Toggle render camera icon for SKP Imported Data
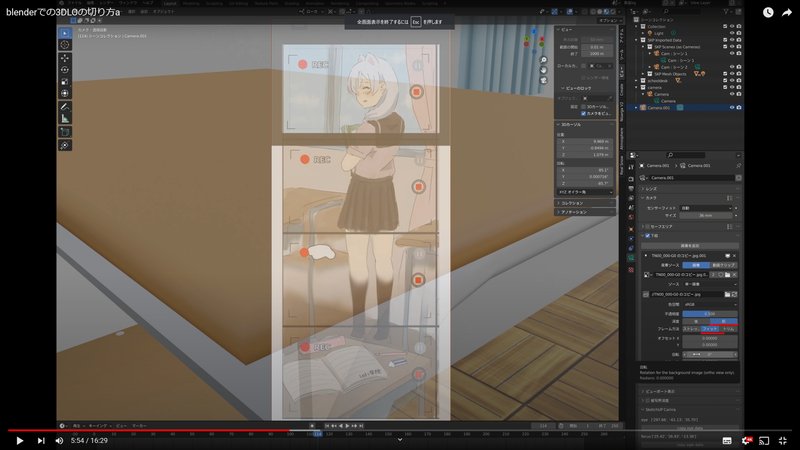 tap(738, 40)
